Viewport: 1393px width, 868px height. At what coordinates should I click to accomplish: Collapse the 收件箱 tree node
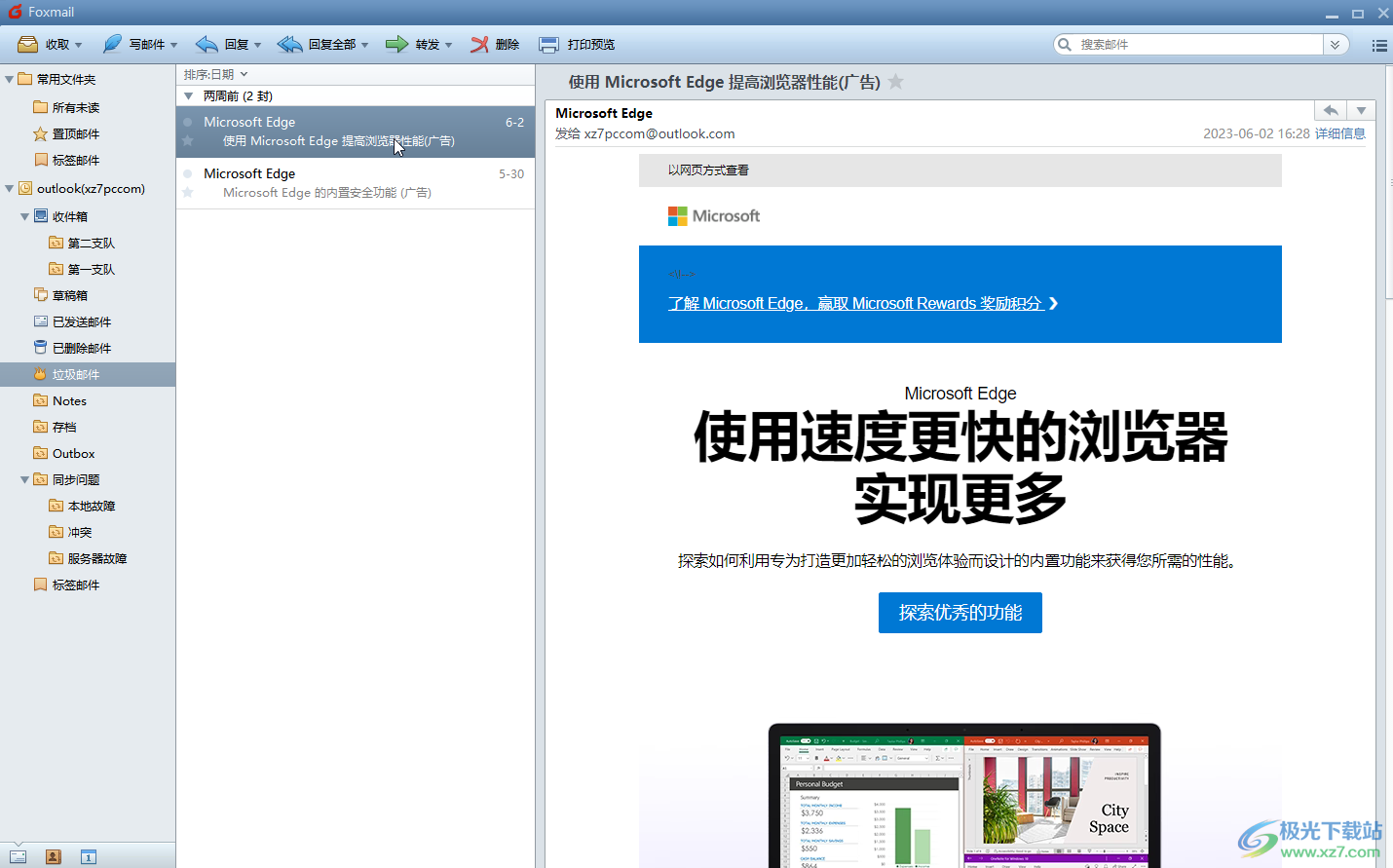[24, 216]
